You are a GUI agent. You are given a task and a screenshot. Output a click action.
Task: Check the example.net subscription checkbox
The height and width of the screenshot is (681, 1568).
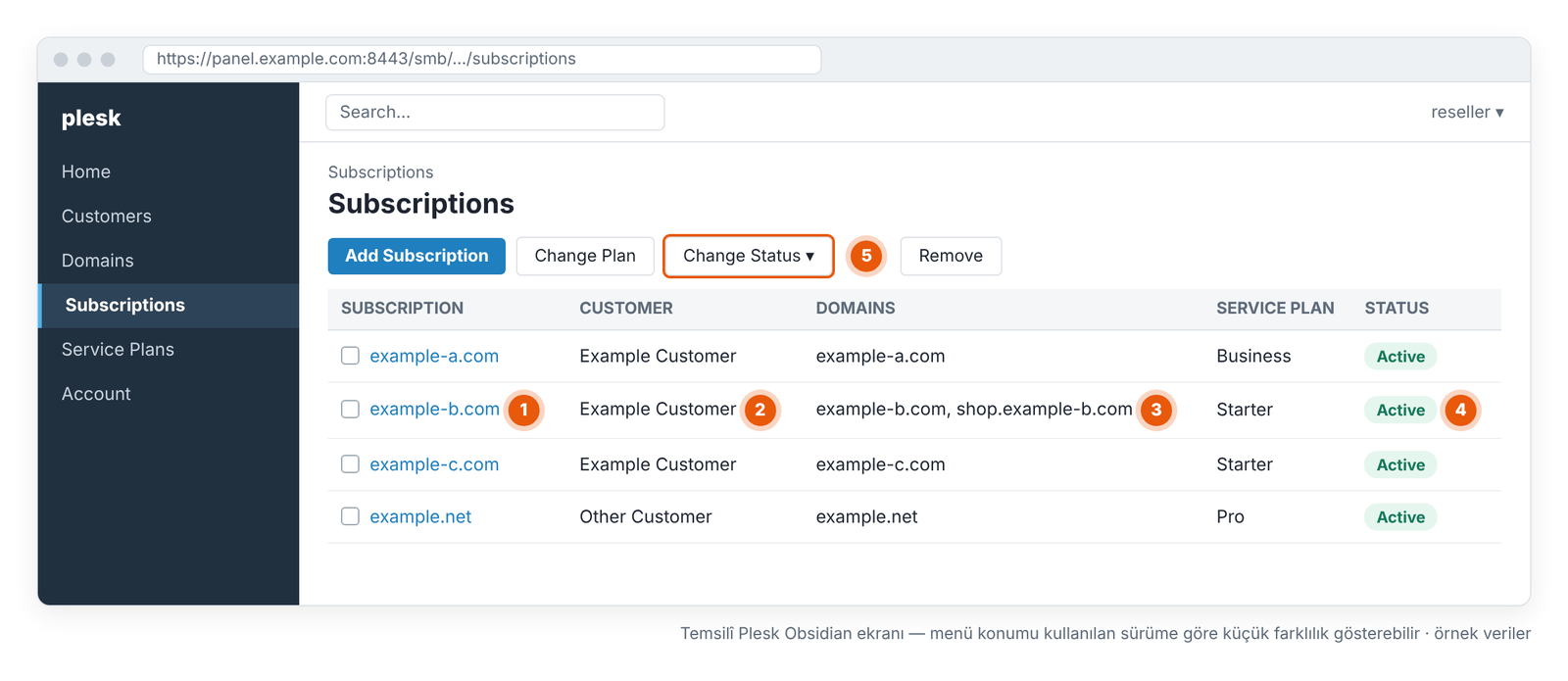tap(350, 516)
